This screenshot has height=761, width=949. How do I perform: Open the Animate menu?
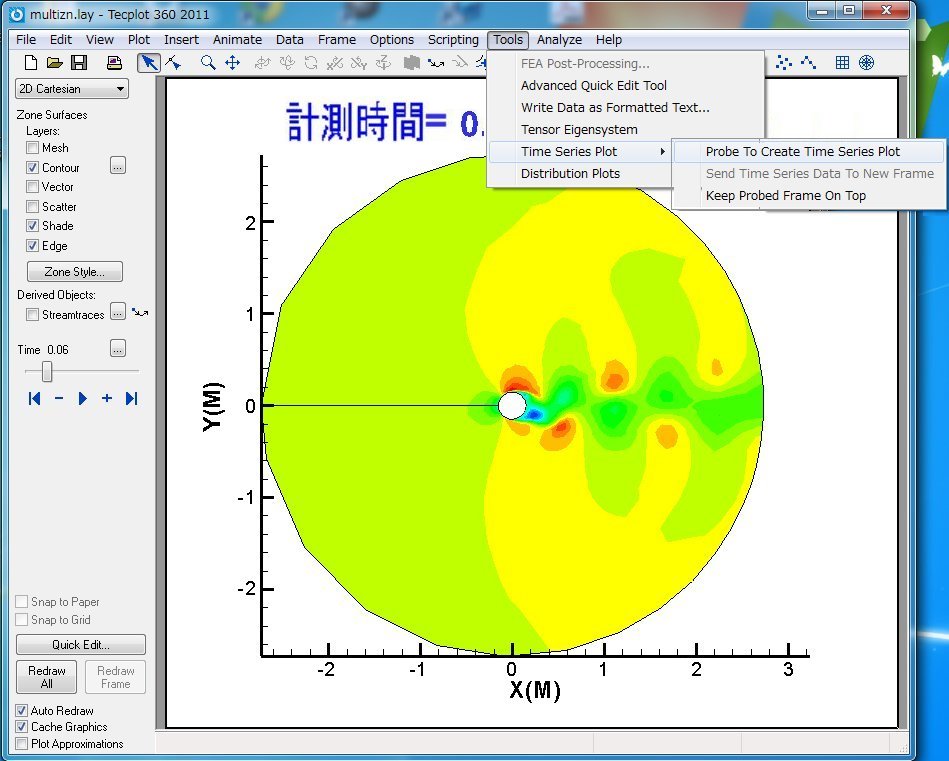click(x=237, y=39)
